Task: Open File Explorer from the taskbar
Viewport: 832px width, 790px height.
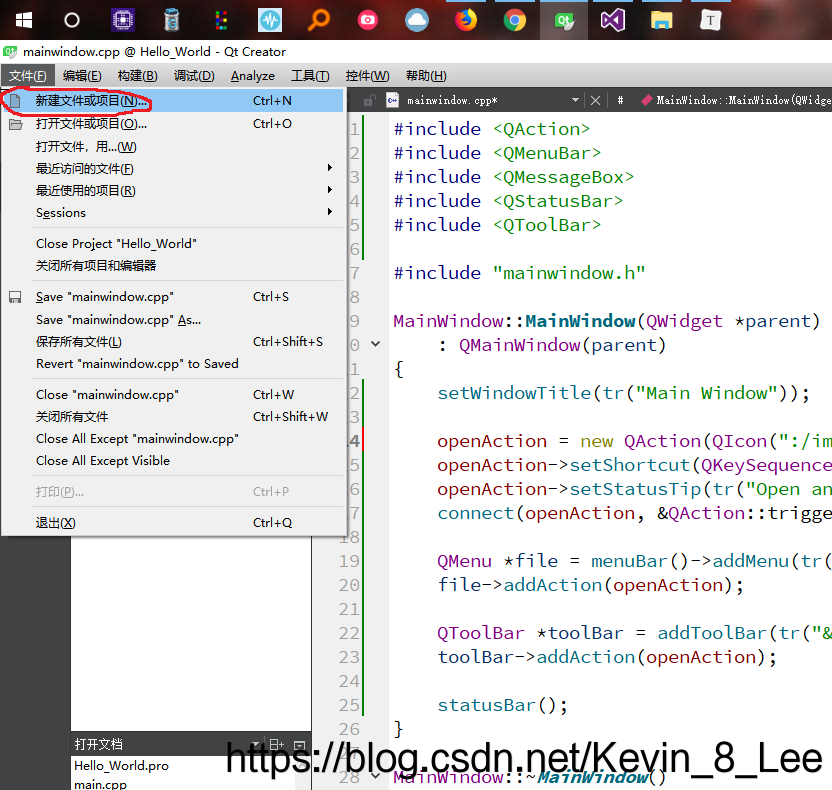Action: pyautogui.click(x=662, y=21)
